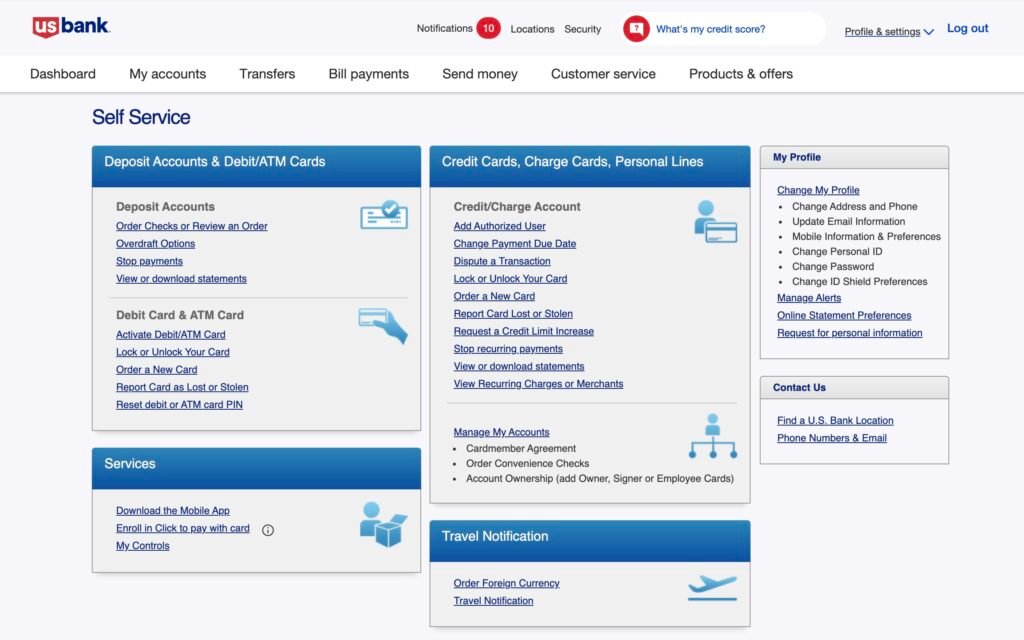Open the red notifications count badge

click(x=488, y=28)
